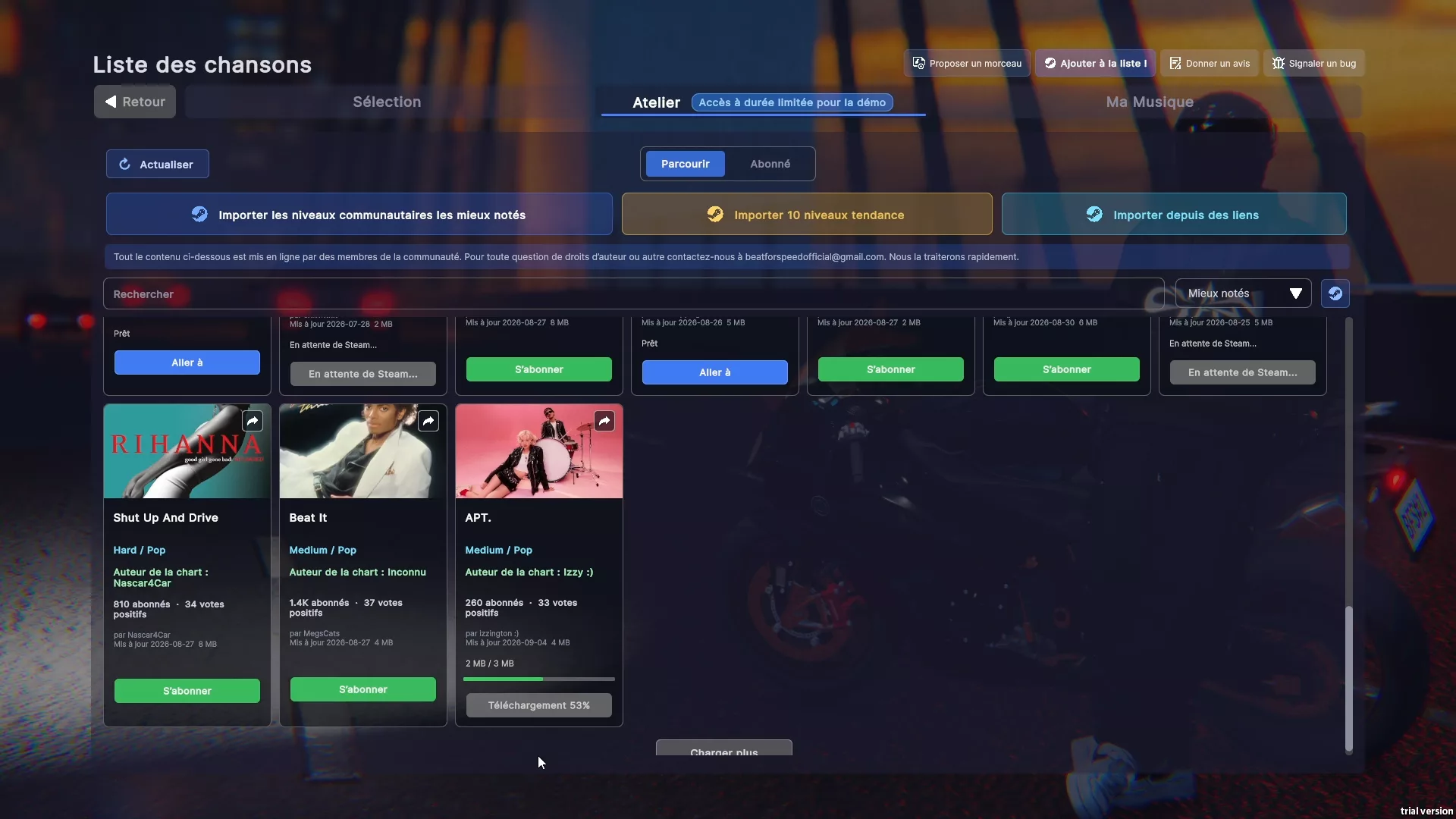Screen dimensions: 1456x819
Task: Open the Ma Musique tab
Action: 1150,102
